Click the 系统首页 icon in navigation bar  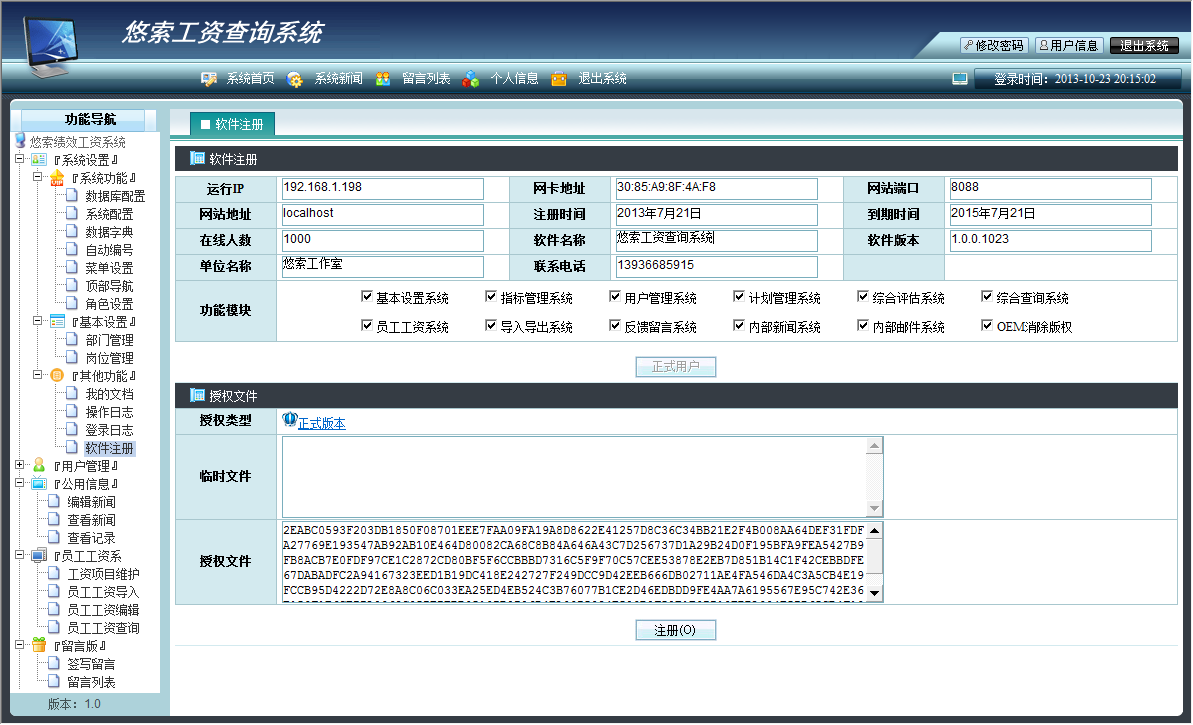[208, 79]
